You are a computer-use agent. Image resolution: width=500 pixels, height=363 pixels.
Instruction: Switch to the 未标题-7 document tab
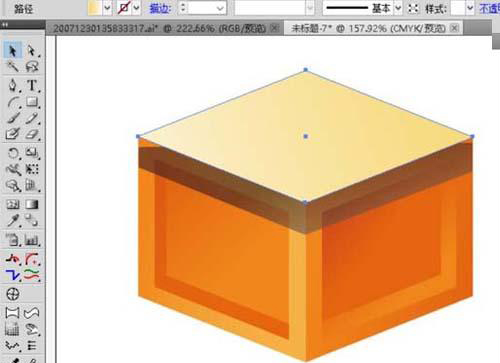pyautogui.click(x=369, y=28)
